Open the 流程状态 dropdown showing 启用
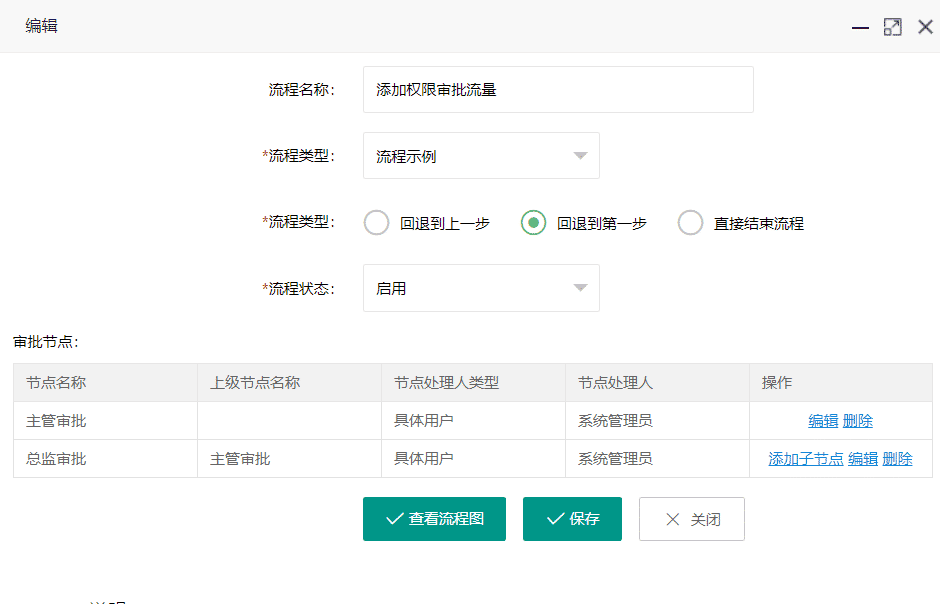Viewport: 940px width, 604px height. (x=481, y=287)
